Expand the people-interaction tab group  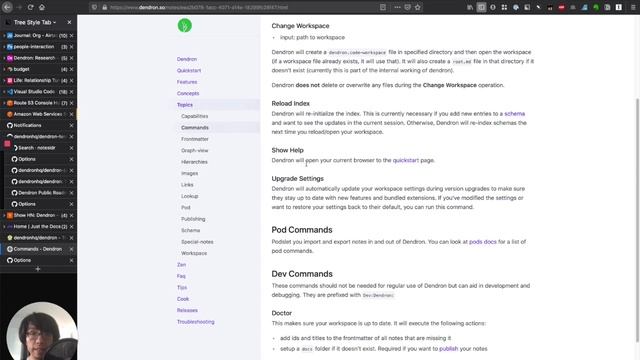coord(4,47)
